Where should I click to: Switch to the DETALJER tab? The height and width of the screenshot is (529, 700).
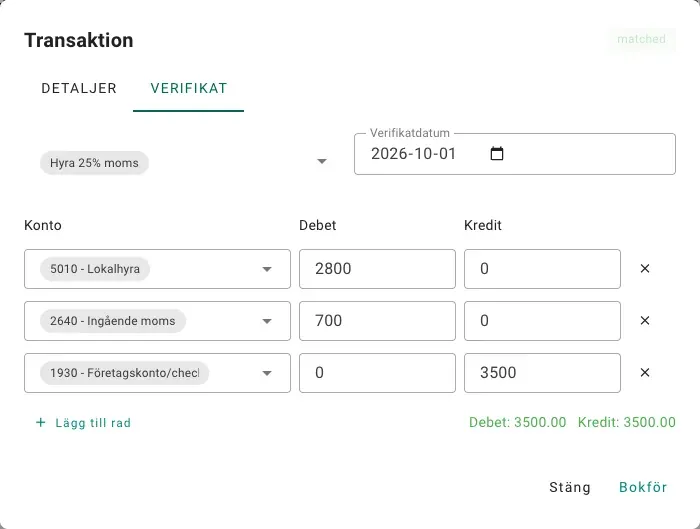click(79, 88)
